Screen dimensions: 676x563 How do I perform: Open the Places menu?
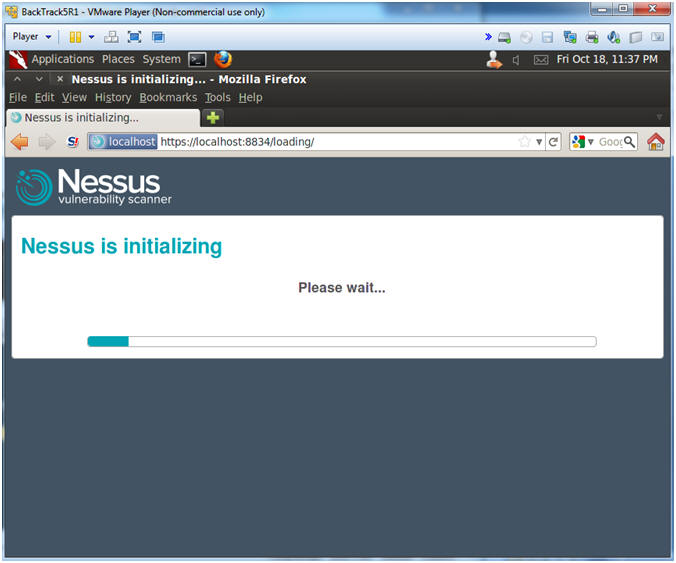pyautogui.click(x=118, y=59)
